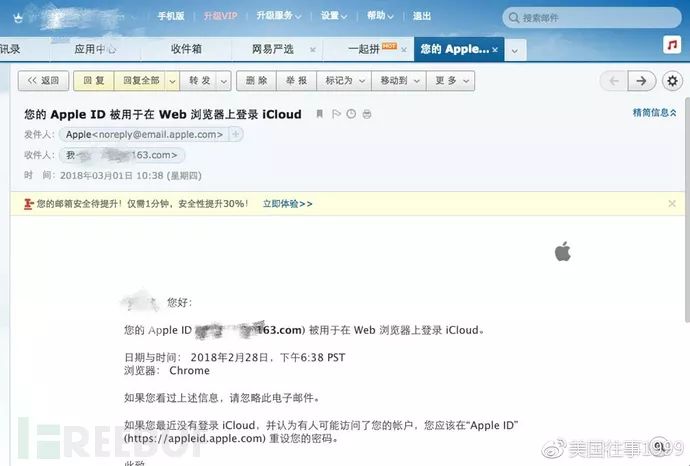Collapse details with 精简信息 toggle
This screenshot has height=466, width=690.
654,113
